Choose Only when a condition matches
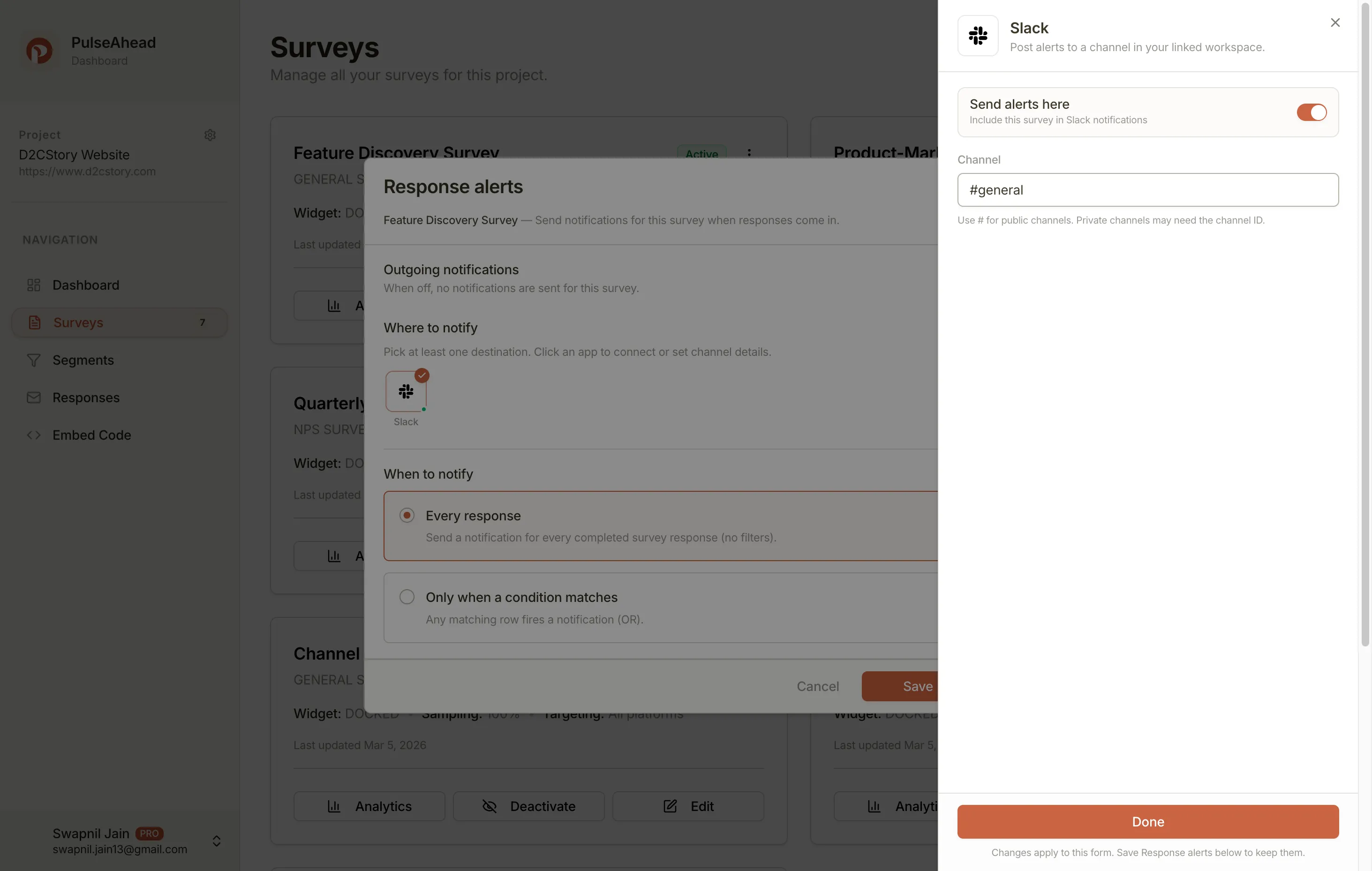Image resolution: width=1372 pixels, height=871 pixels. [406, 596]
